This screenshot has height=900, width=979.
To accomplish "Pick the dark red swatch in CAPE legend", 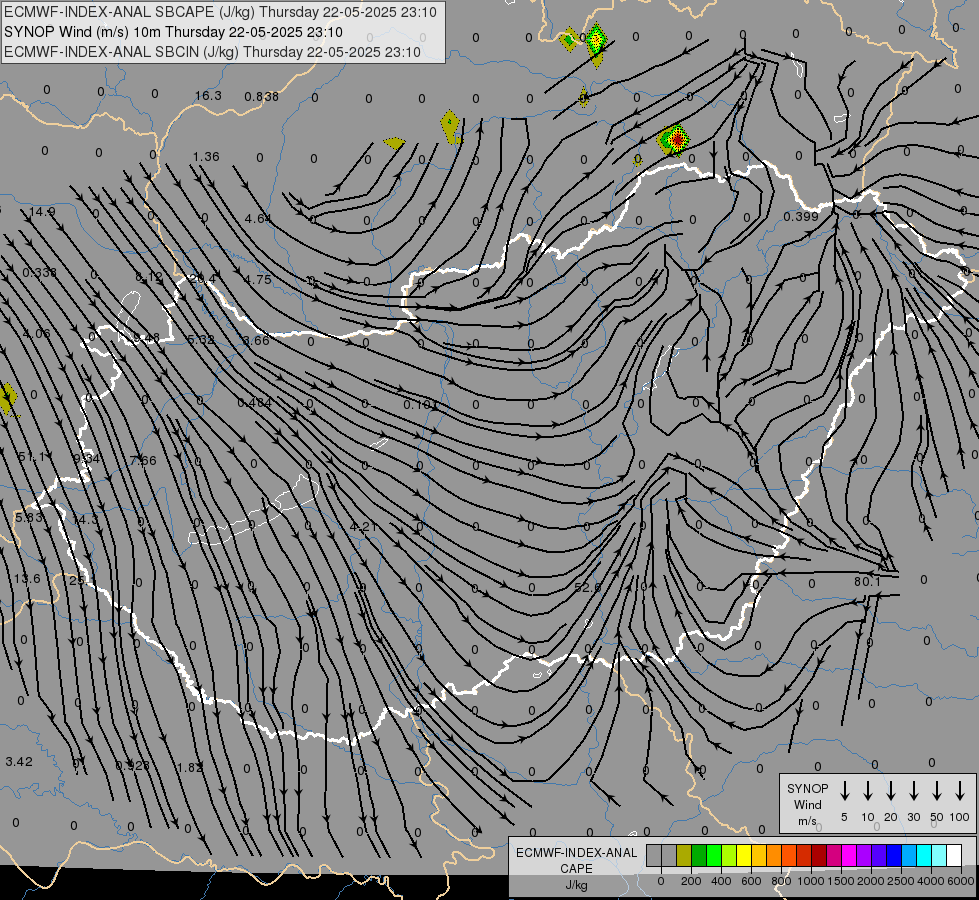I will (819, 855).
